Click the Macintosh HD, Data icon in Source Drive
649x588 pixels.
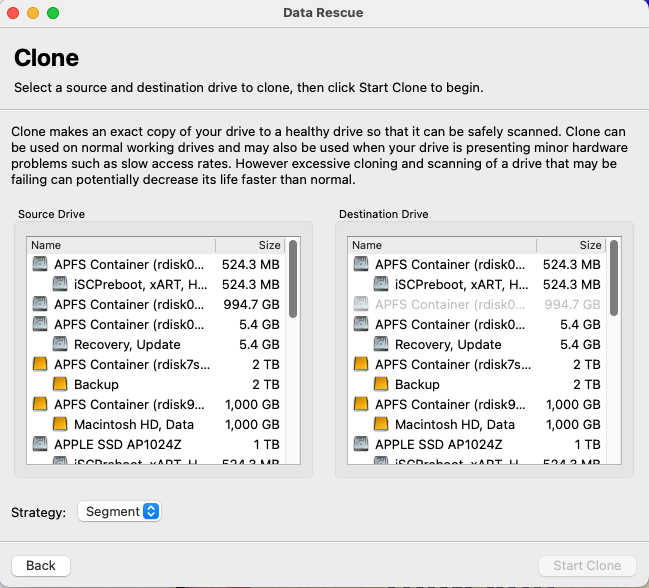[x=60, y=424]
